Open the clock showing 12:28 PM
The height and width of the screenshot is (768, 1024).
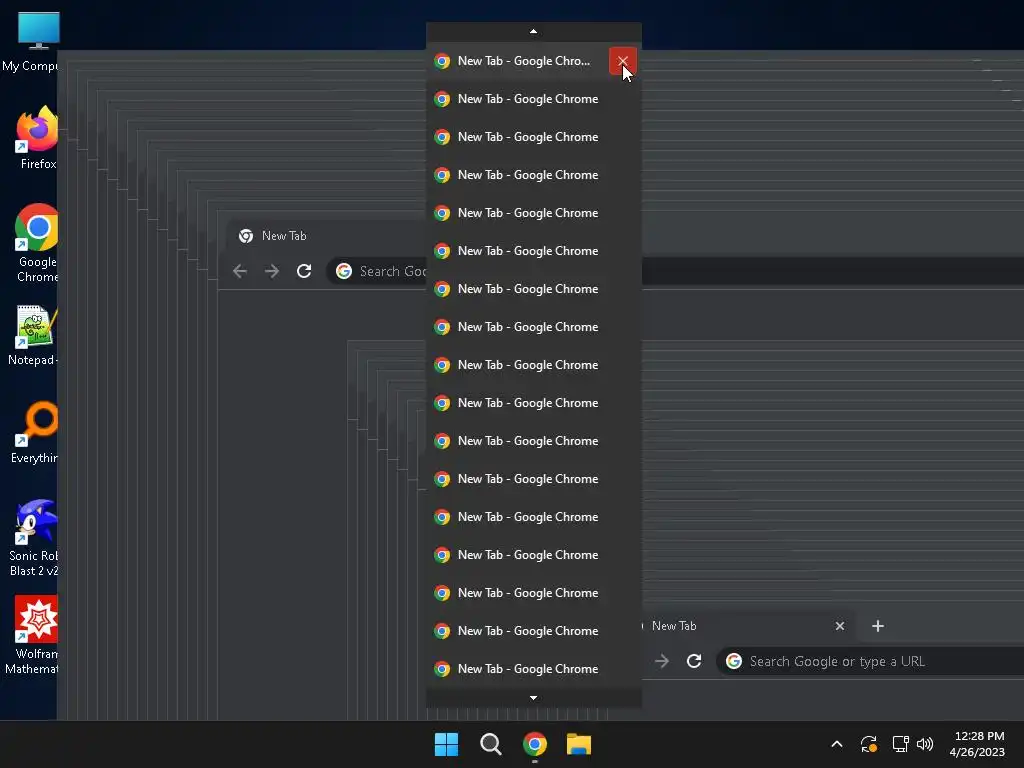[x=978, y=744]
